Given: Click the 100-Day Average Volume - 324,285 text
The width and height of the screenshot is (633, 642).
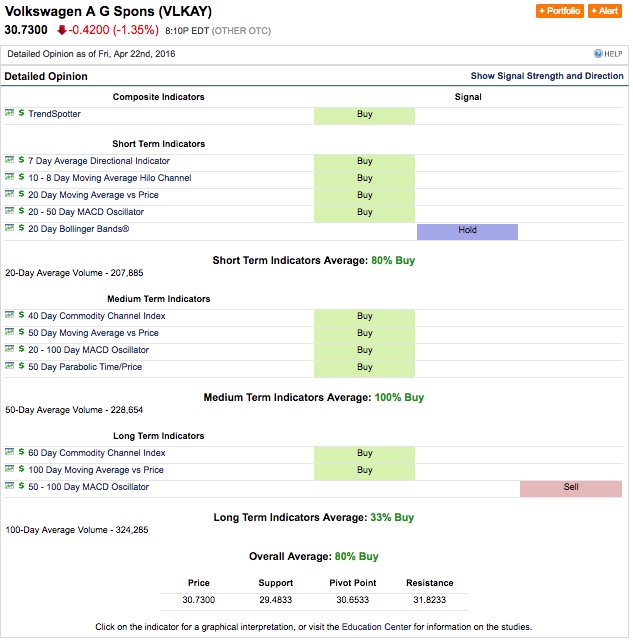Looking at the screenshot, I should point(77,530).
